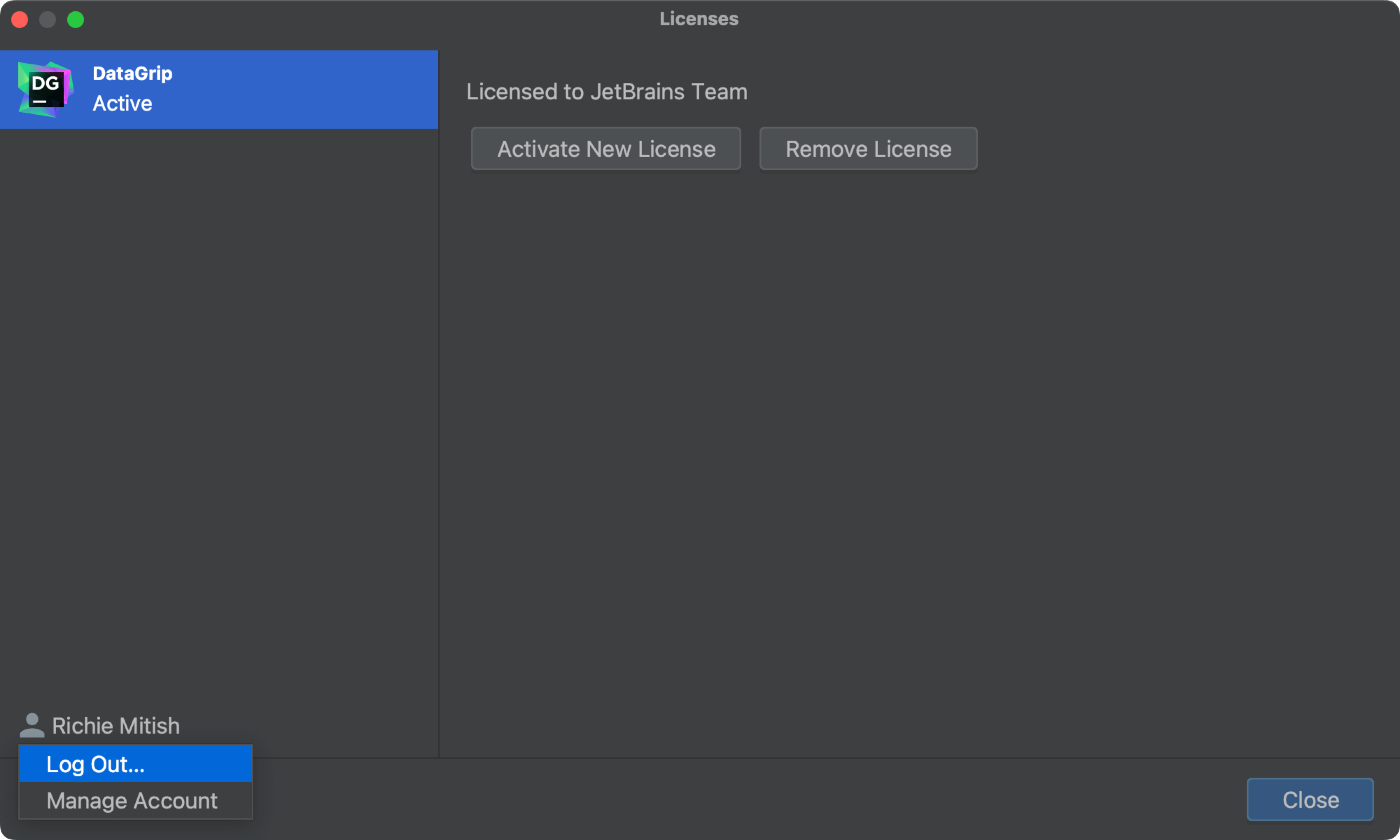Click the empty product list area below DataGrip
The height and width of the screenshot is (840, 1400).
(x=218, y=396)
